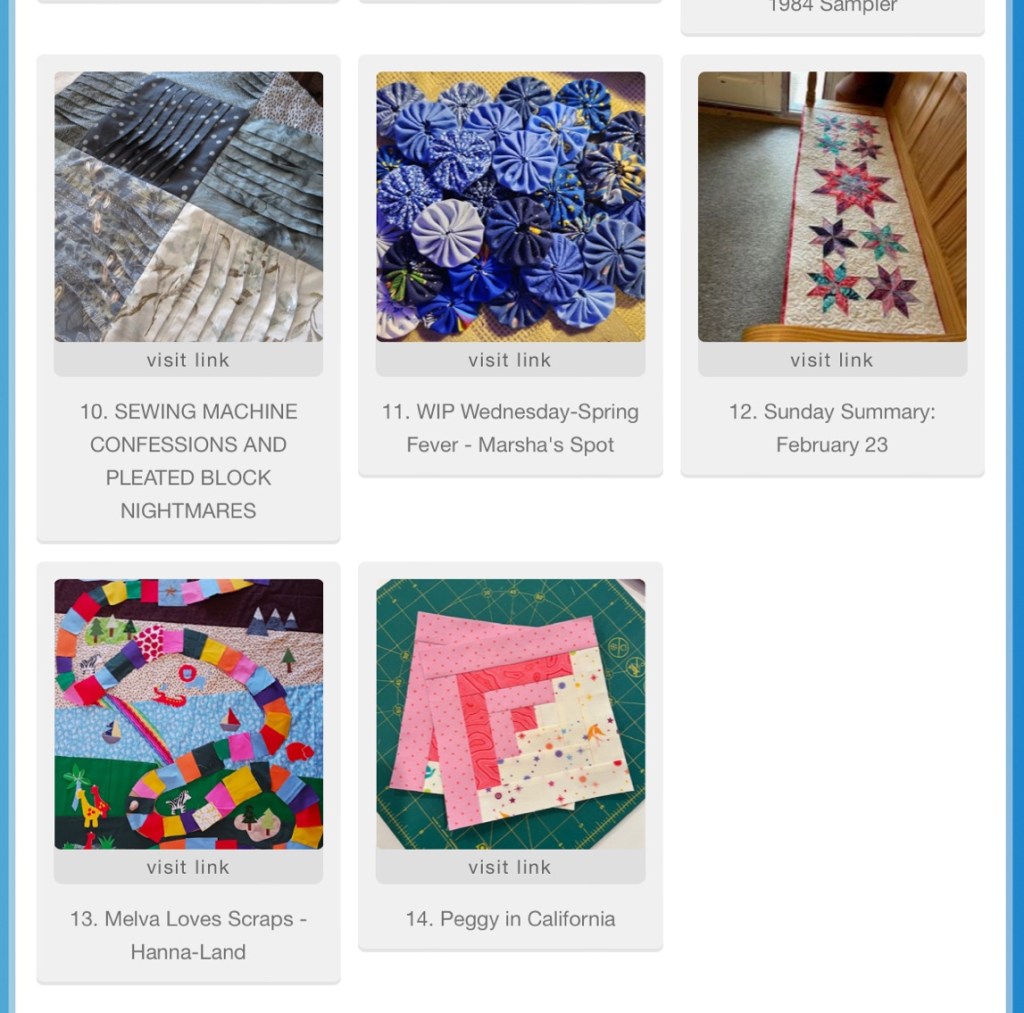
Task: Click visit link under star runner photo
Action: [x=832, y=360]
